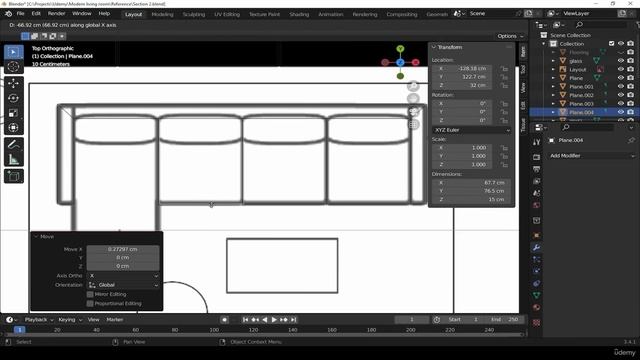Viewport: 640px width, 360px height.
Task: Select the Annotate tool
Action: (x=13, y=144)
